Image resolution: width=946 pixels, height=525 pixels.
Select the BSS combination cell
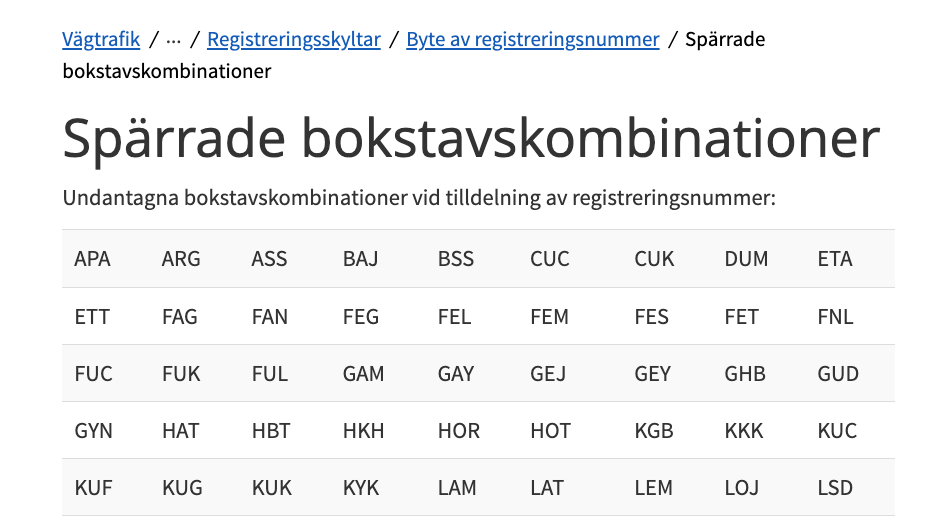coord(456,259)
